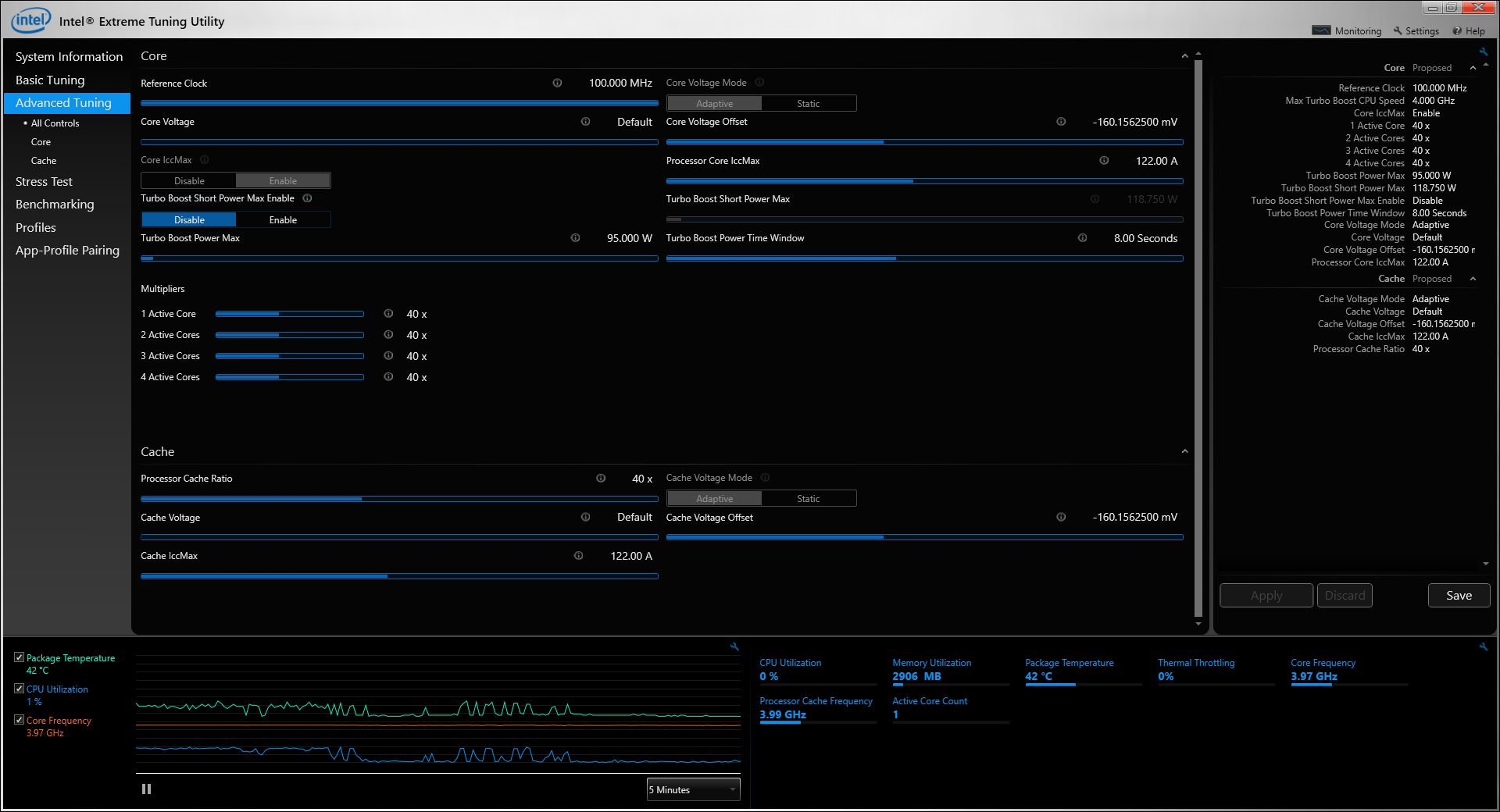The width and height of the screenshot is (1500, 812).
Task: Show info for Processor Cache Ratio
Action: (601, 479)
